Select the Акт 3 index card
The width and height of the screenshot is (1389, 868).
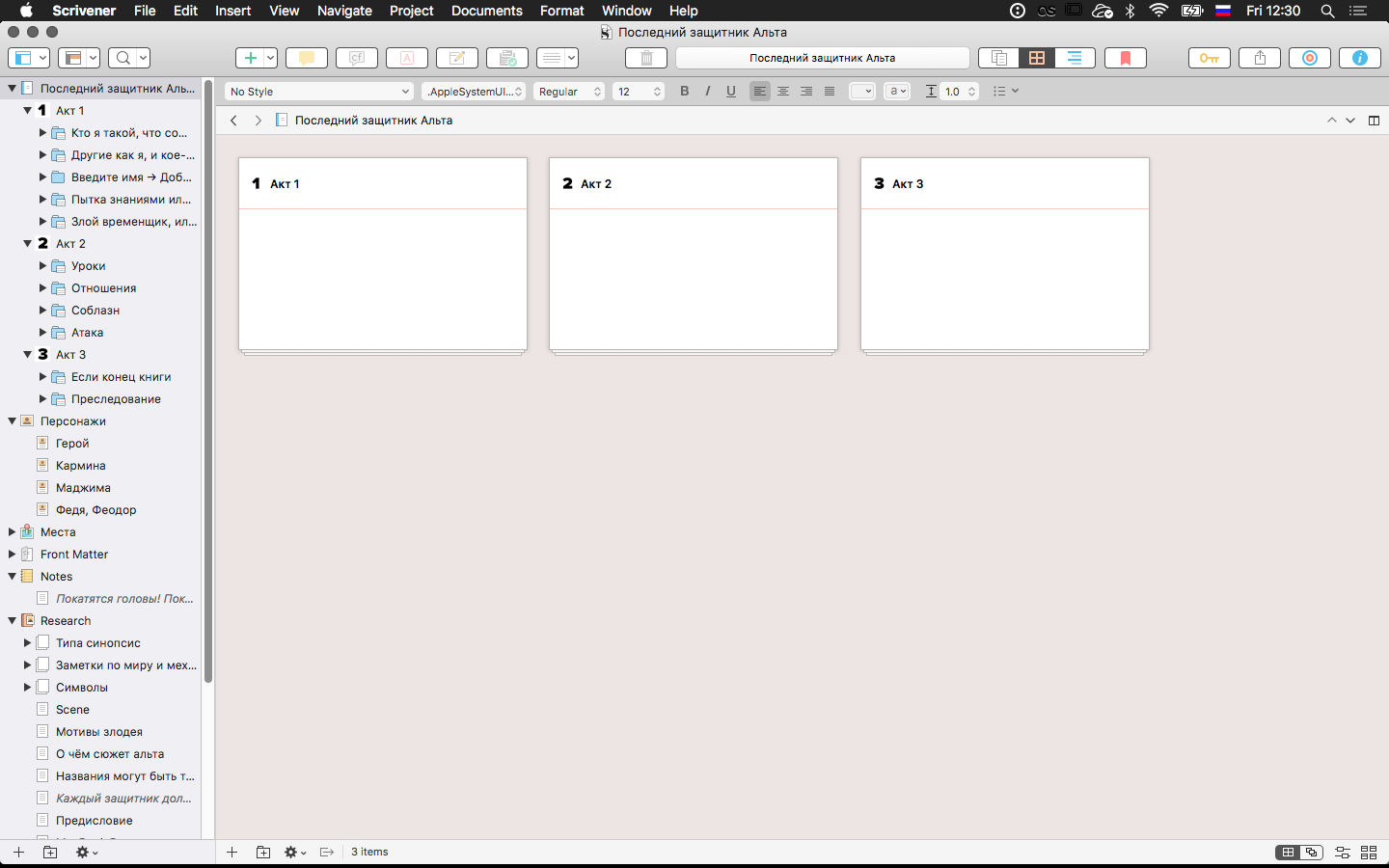click(x=1004, y=255)
